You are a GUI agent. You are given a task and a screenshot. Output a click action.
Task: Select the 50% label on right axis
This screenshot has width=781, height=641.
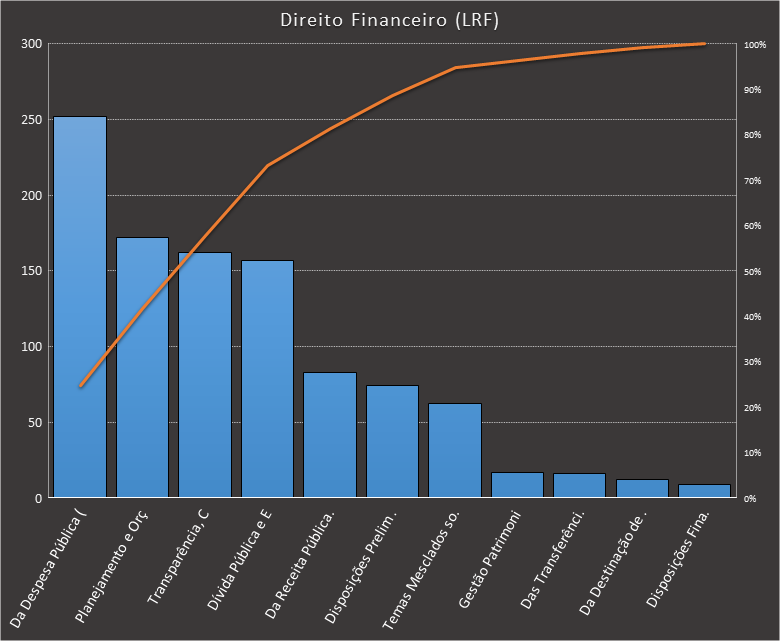point(752,272)
